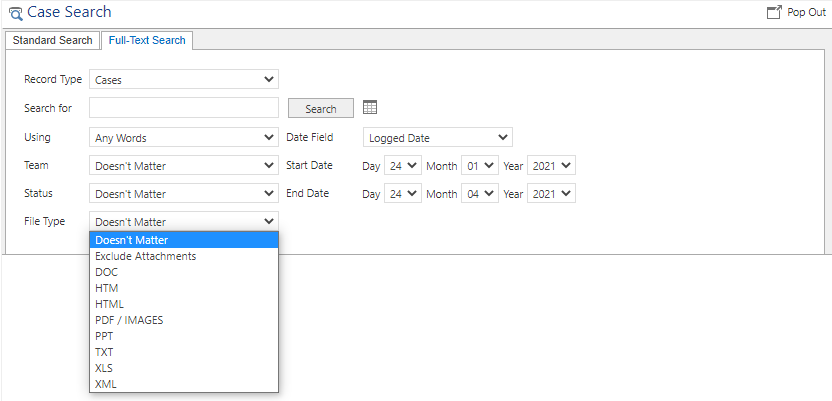
Task: Change the End Date month dropdown
Action: tap(480, 194)
